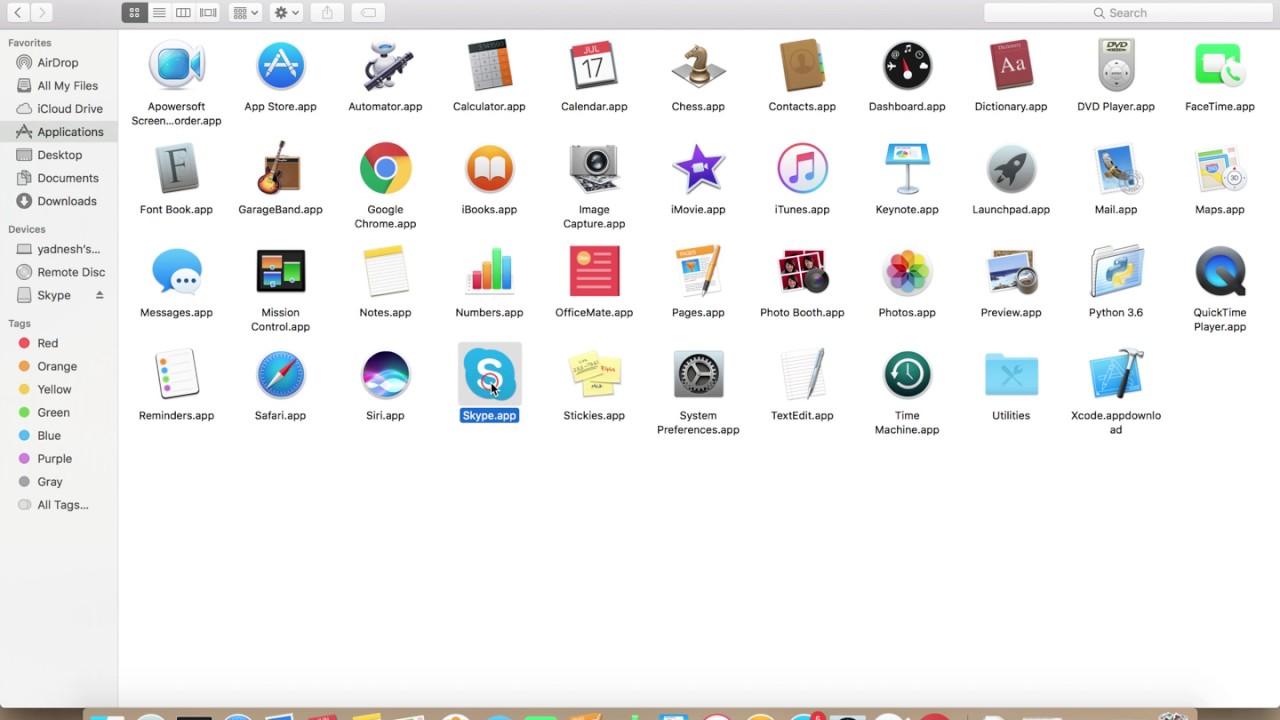
Task: Select the Calendar.app icon
Action: pos(594,66)
